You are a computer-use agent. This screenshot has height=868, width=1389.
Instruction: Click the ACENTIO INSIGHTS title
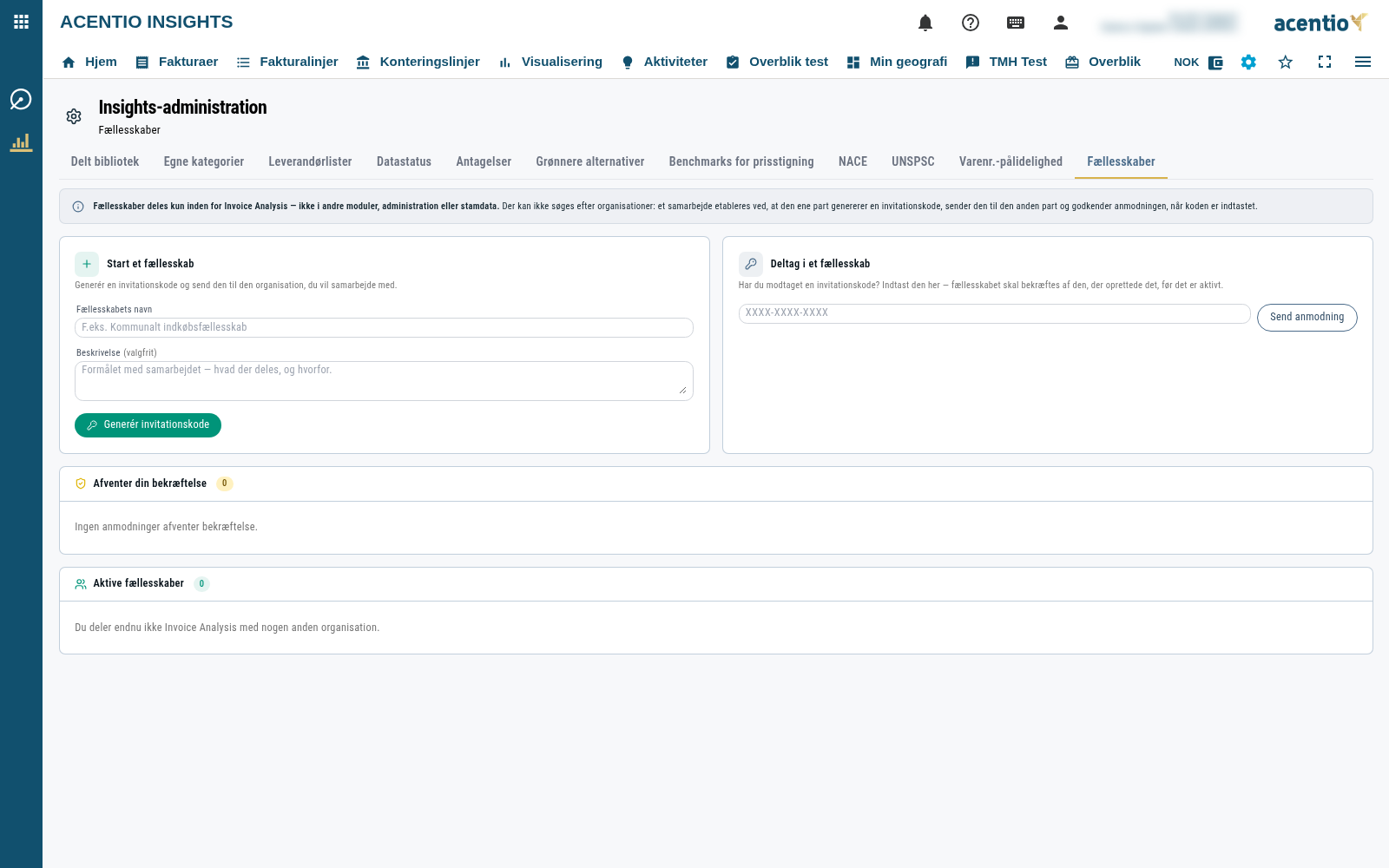tap(147, 23)
